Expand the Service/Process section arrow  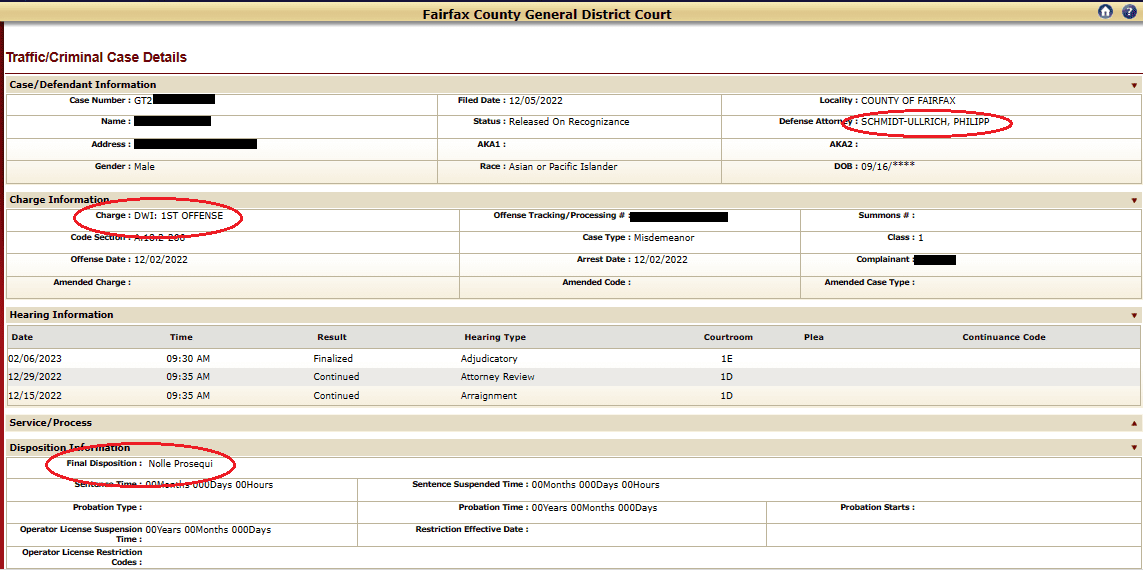click(1134, 424)
